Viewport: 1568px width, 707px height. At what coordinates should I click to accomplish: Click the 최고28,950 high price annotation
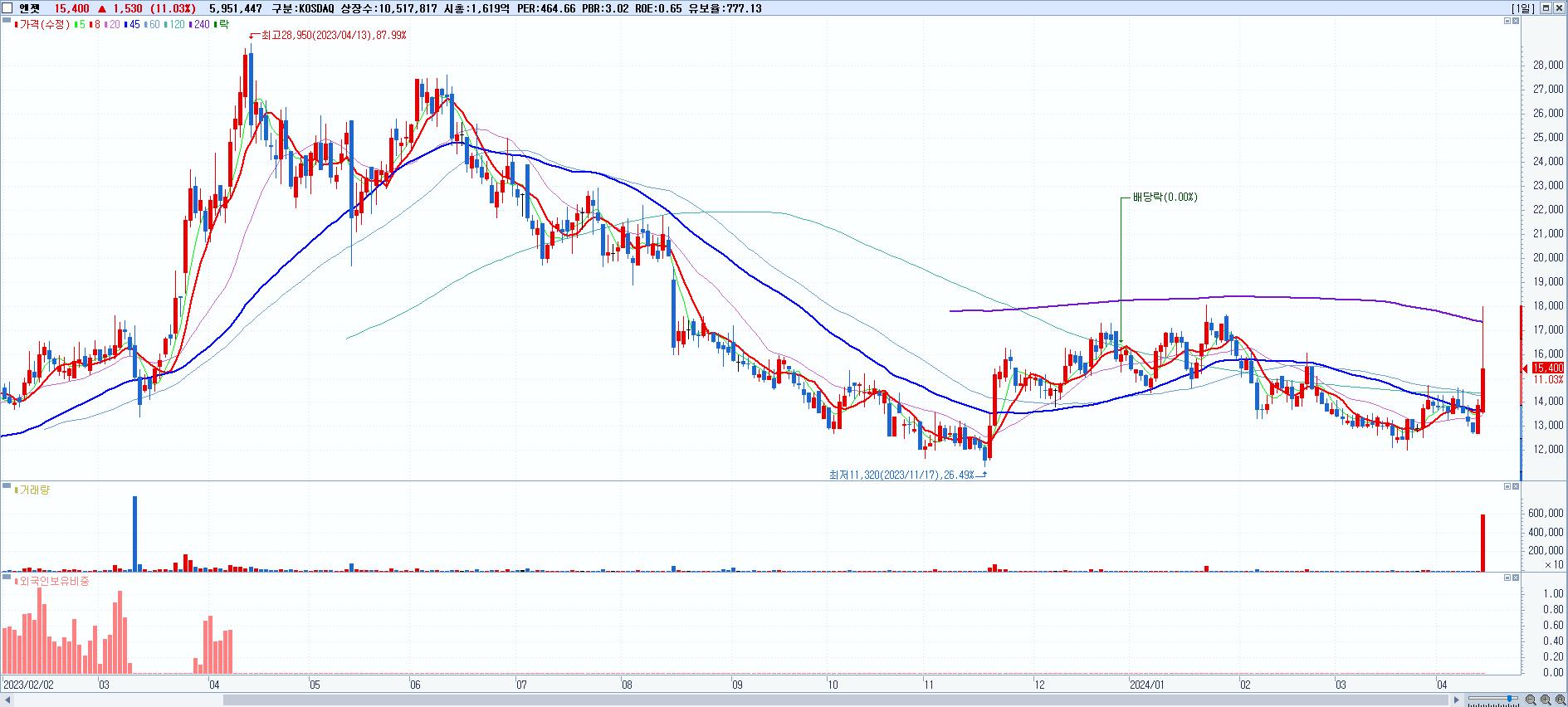click(x=334, y=36)
